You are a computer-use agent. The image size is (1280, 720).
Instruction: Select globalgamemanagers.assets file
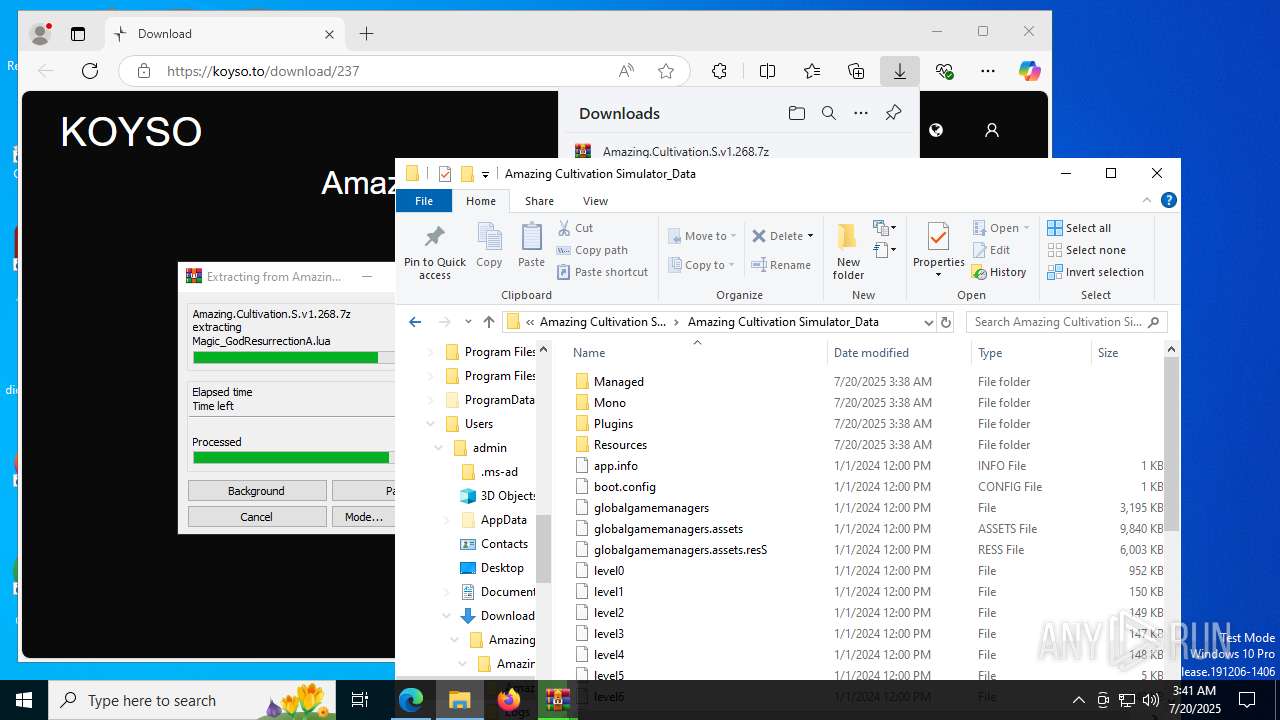tap(668, 529)
